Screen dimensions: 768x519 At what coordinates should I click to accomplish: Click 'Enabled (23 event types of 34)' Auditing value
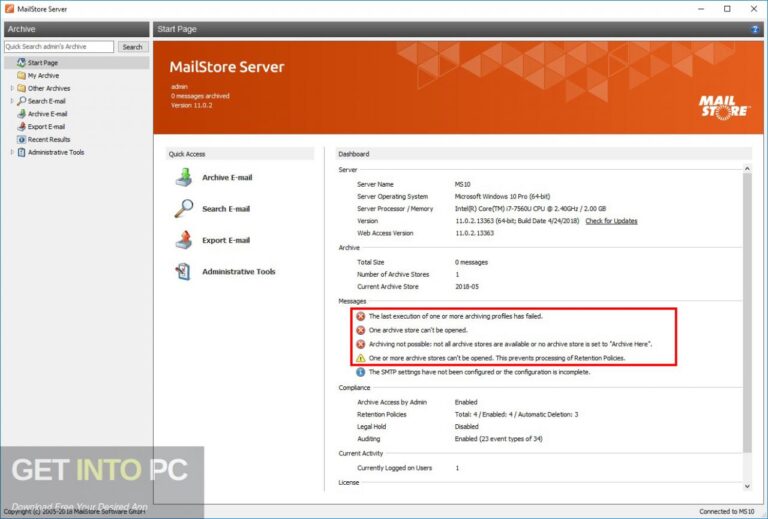[498, 439]
